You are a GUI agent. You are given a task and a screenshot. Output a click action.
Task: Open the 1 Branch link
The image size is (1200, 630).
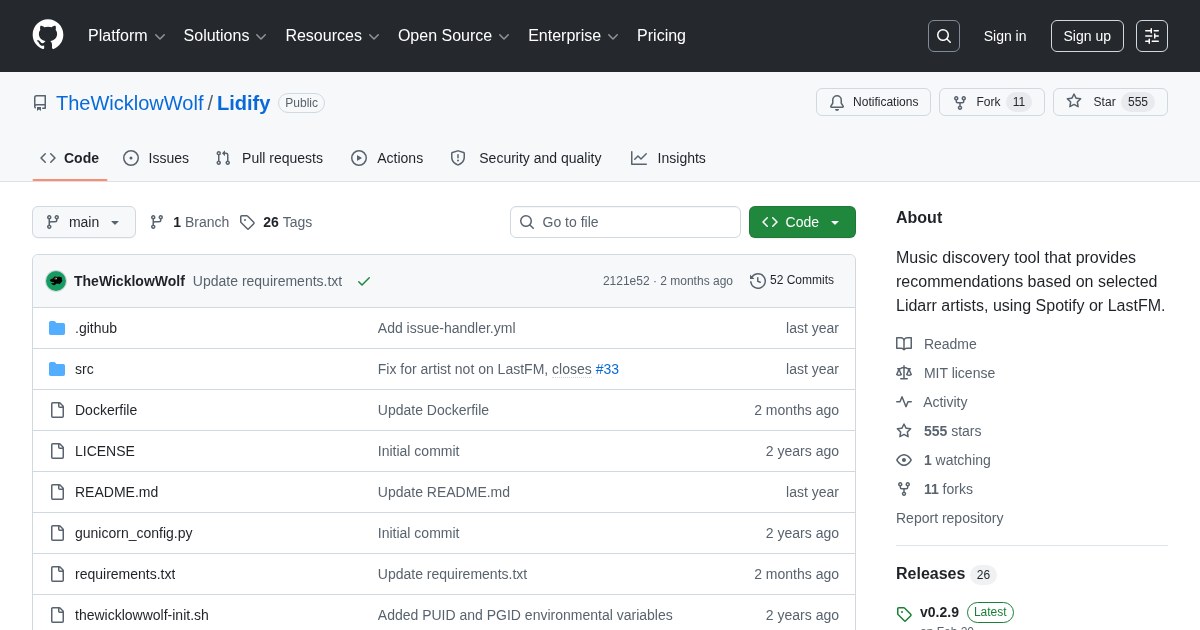[189, 222]
